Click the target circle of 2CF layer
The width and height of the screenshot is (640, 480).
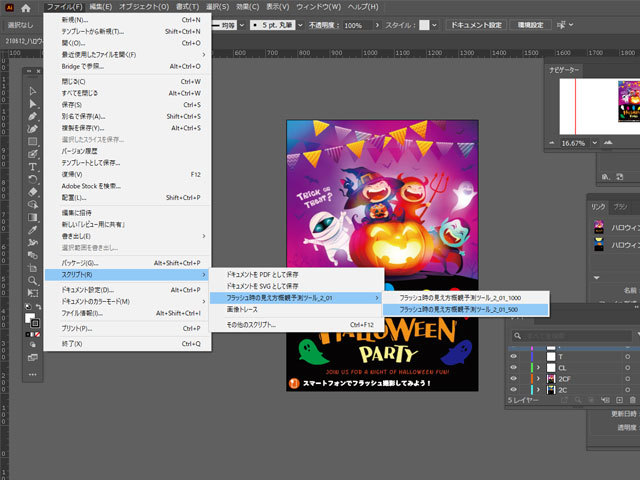[627, 378]
